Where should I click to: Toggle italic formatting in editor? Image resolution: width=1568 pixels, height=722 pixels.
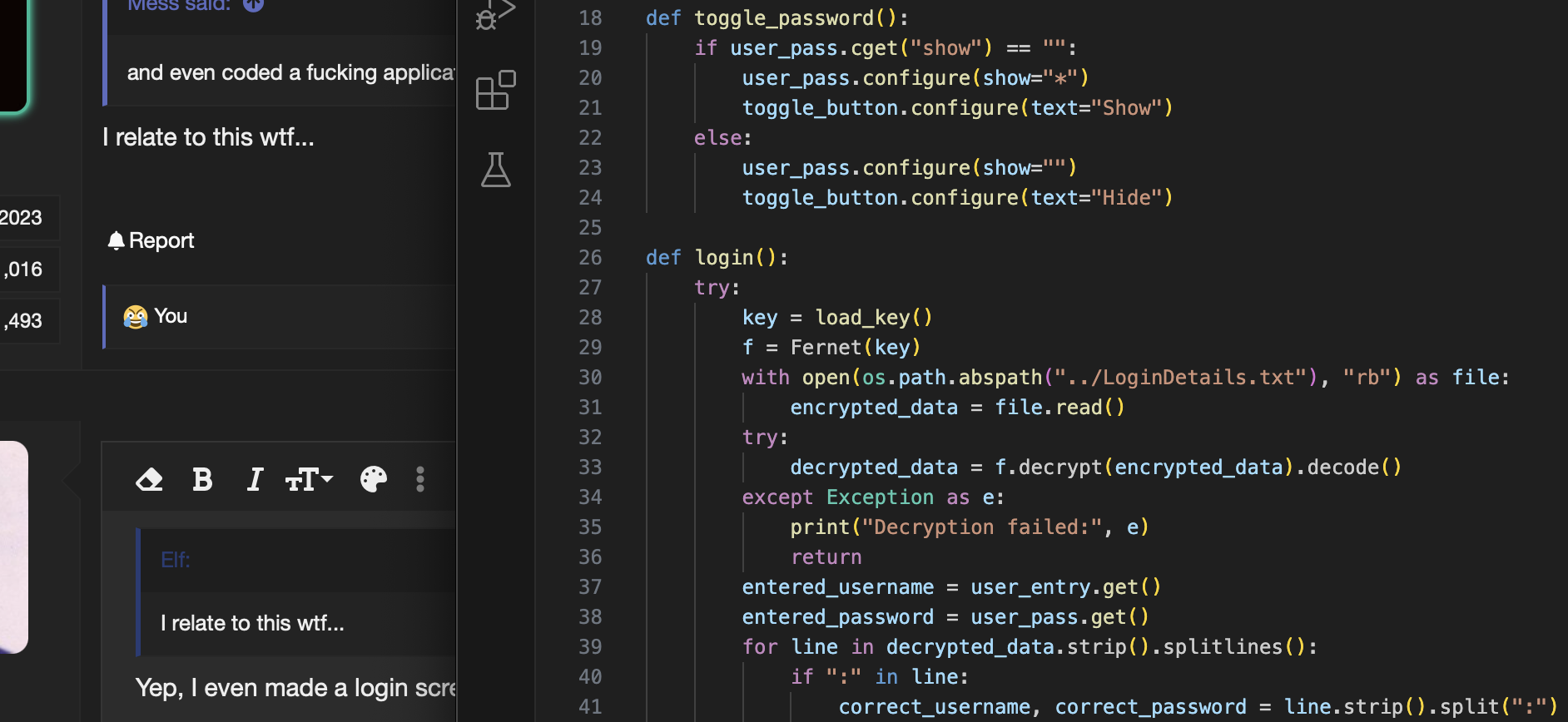point(255,479)
